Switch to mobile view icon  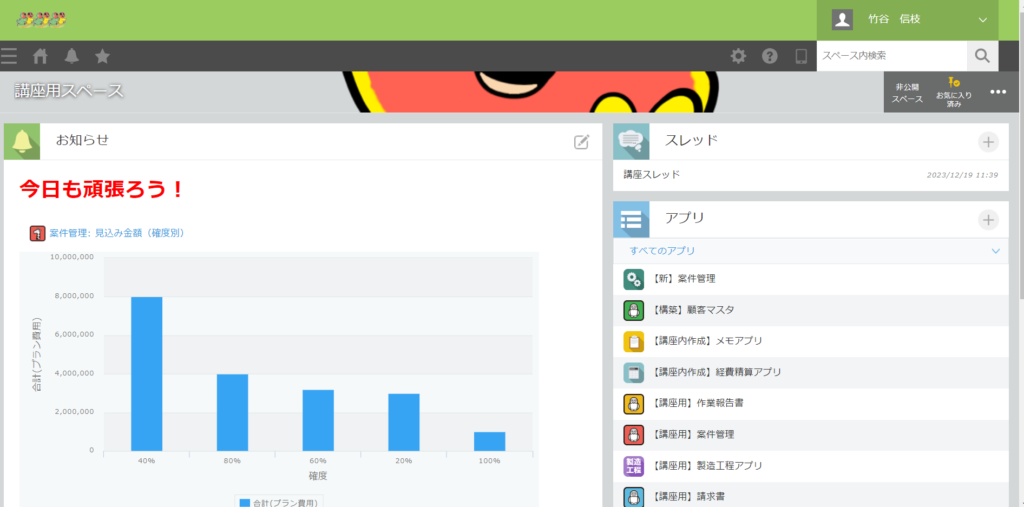click(801, 56)
